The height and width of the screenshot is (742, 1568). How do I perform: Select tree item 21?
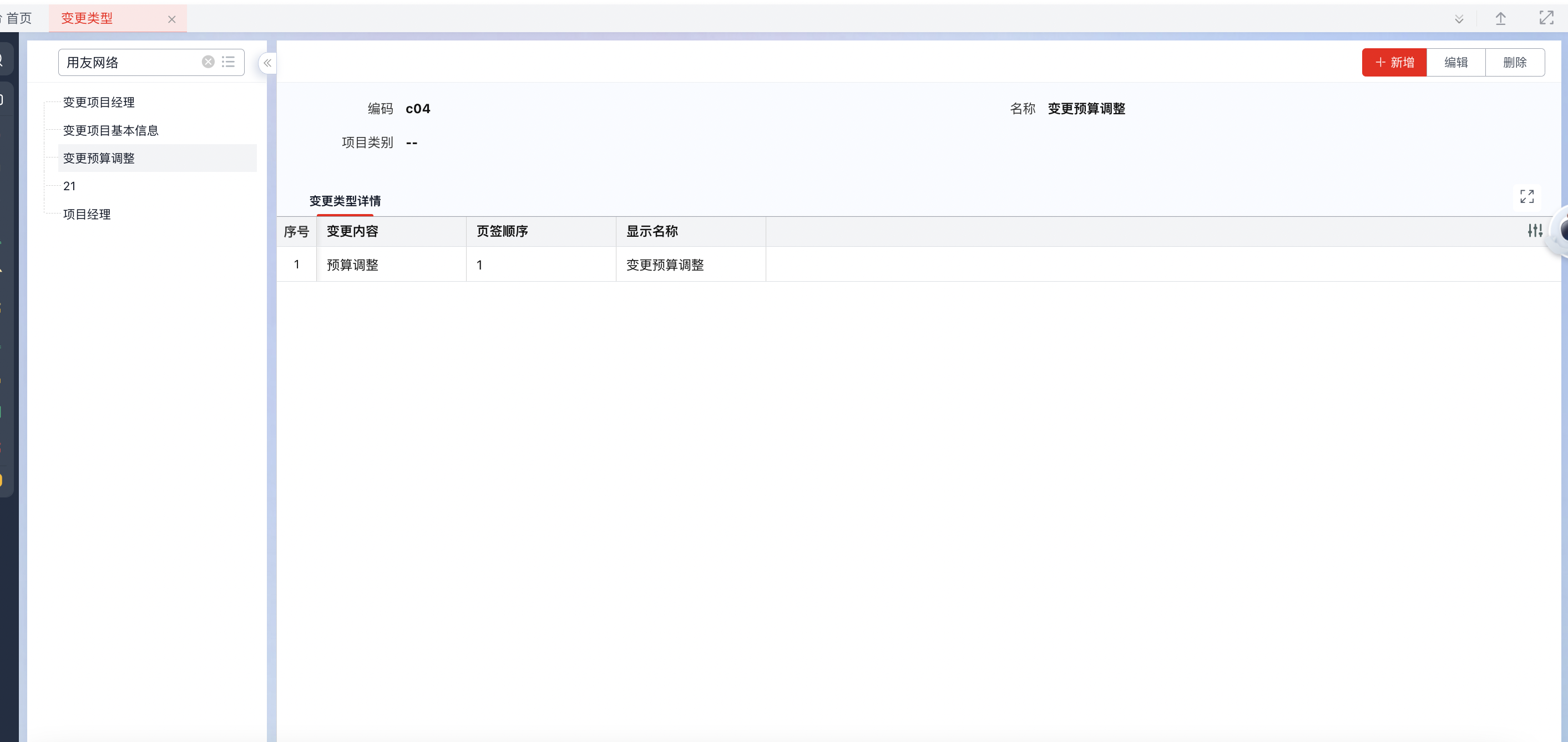point(69,186)
